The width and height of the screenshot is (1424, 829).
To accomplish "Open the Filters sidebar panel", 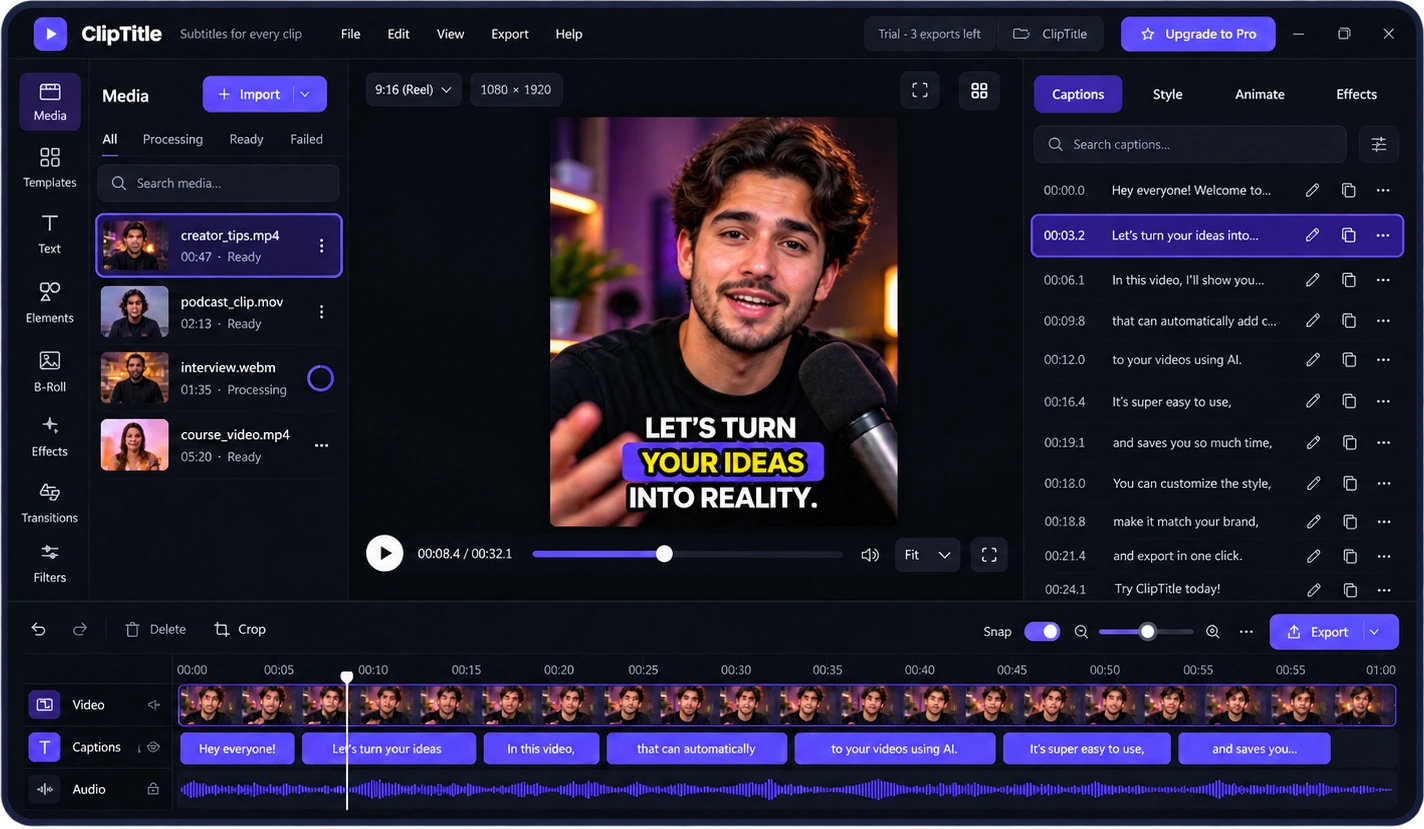I will [49, 563].
